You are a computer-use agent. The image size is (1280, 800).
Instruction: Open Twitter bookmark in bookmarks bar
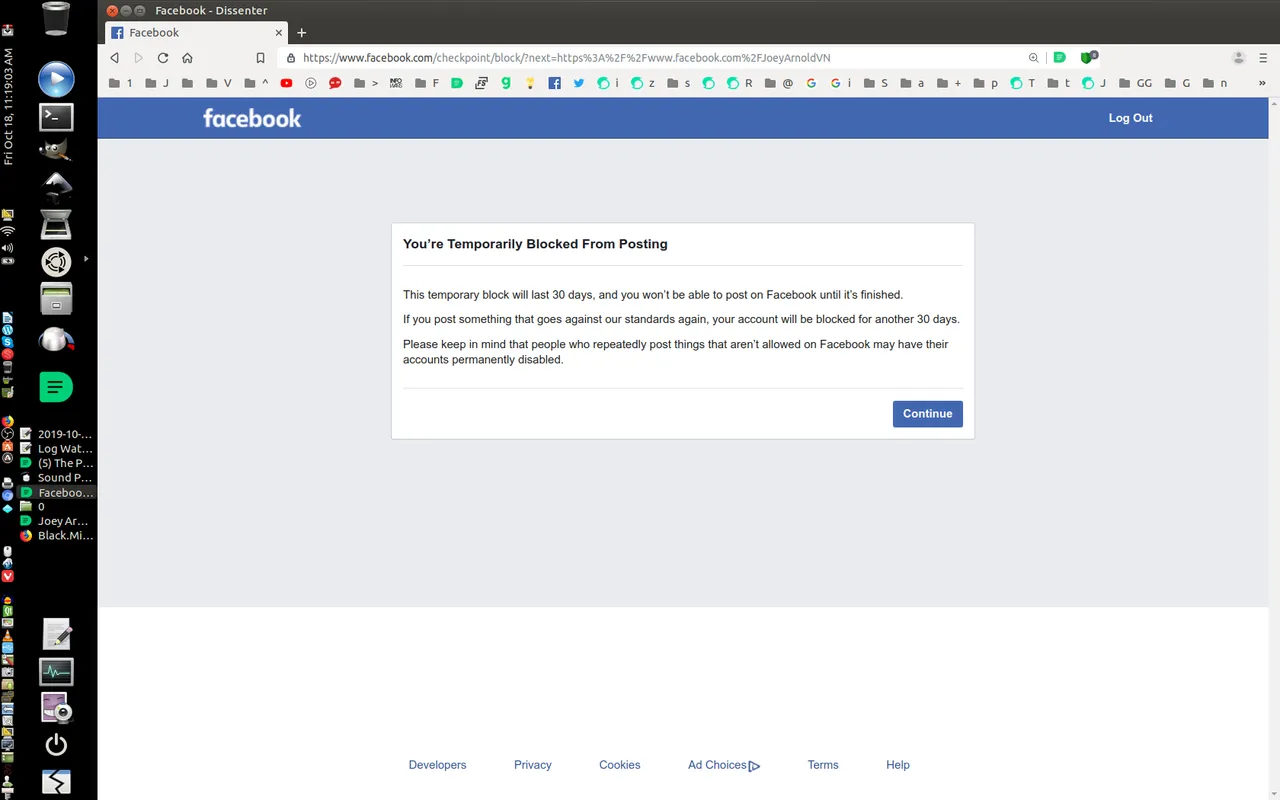click(579, 83)
